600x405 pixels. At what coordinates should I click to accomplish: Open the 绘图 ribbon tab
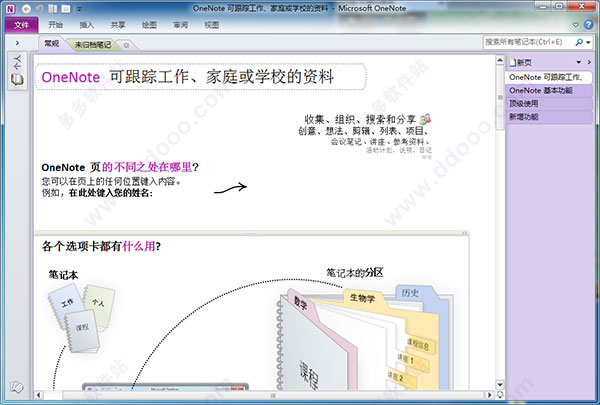click(149, 25)
